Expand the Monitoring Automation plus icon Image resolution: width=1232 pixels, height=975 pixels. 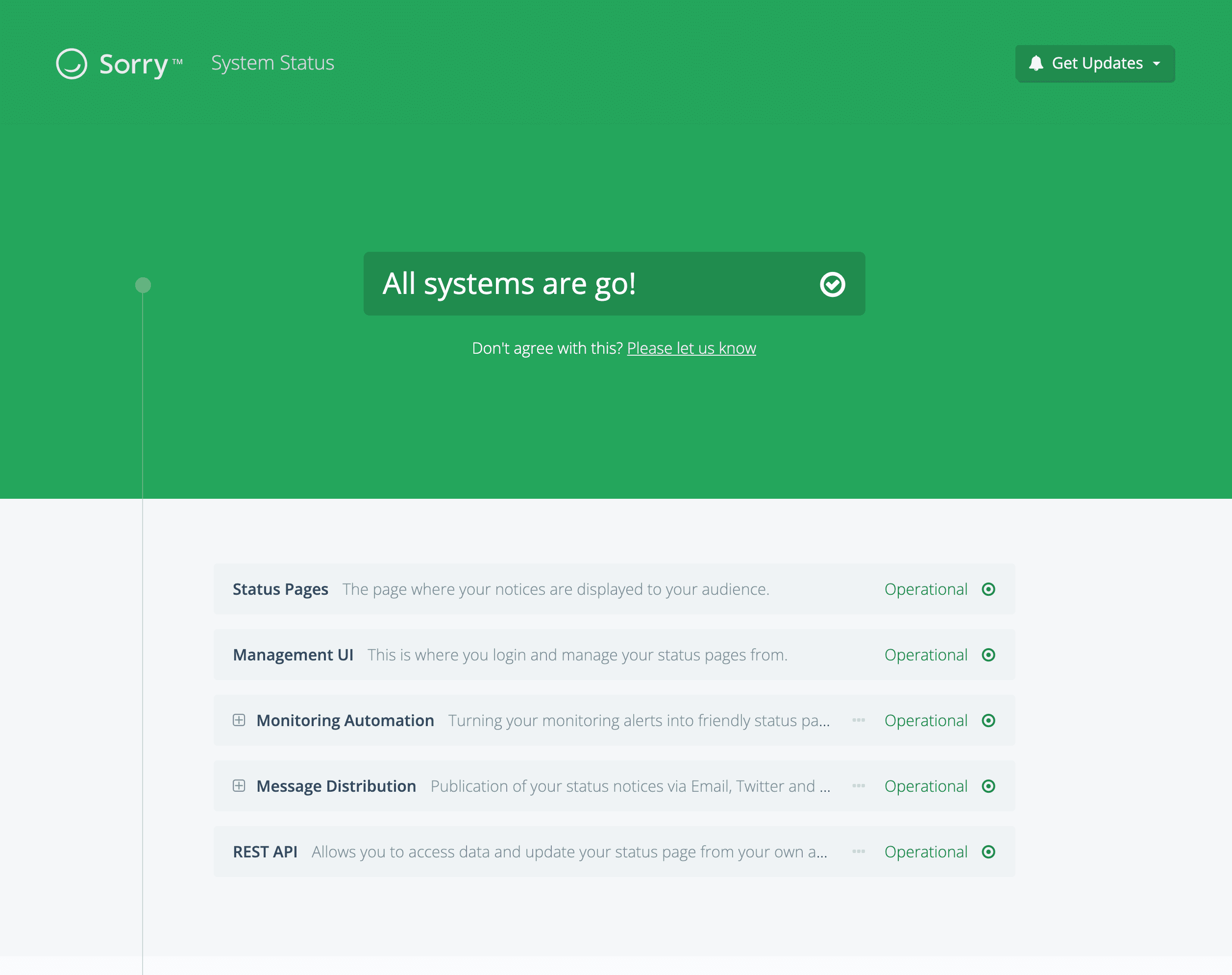pos(239,720)
